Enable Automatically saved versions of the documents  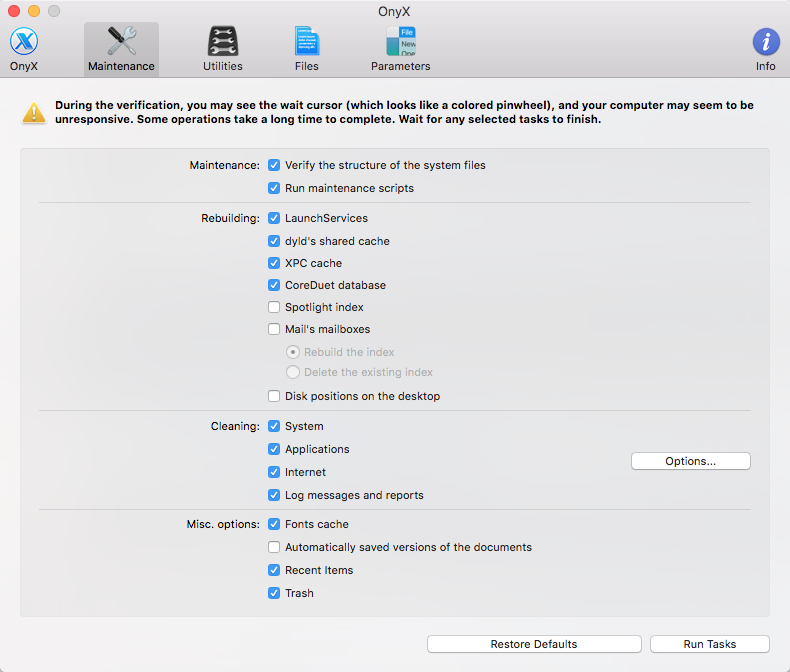pyautogui.click(x=274, y=548)
